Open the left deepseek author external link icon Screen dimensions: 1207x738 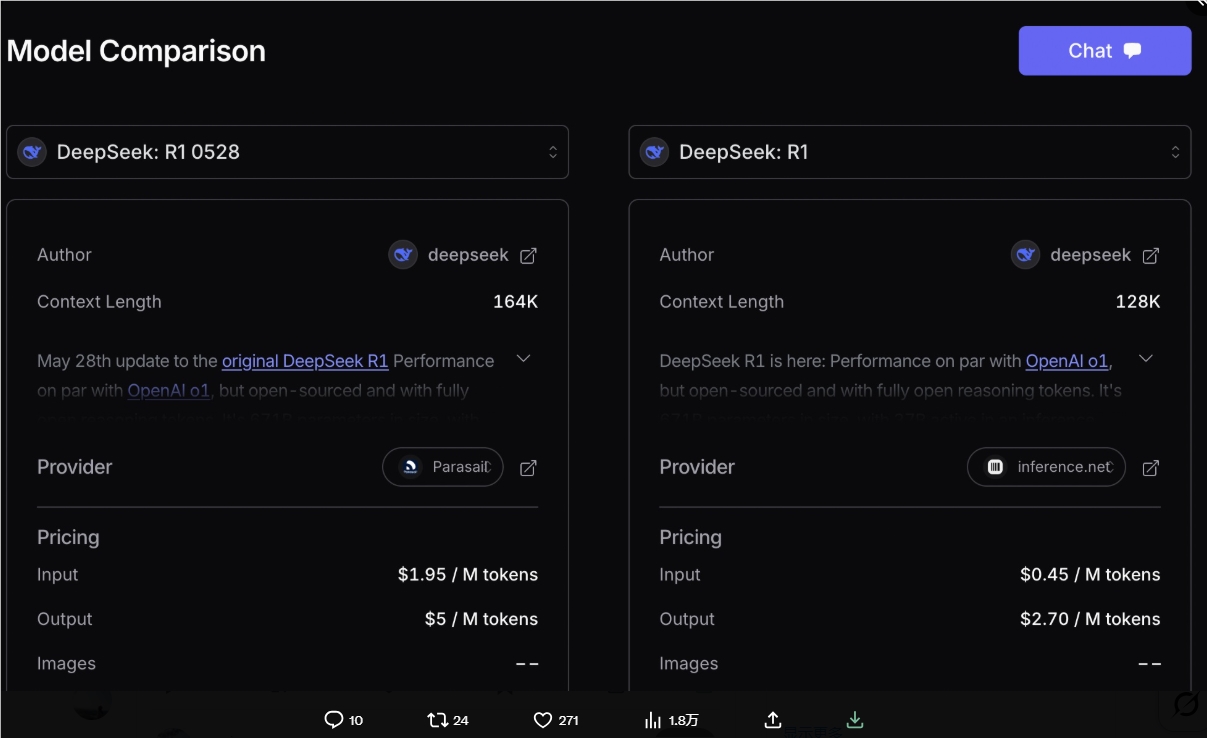pos(528,256)
